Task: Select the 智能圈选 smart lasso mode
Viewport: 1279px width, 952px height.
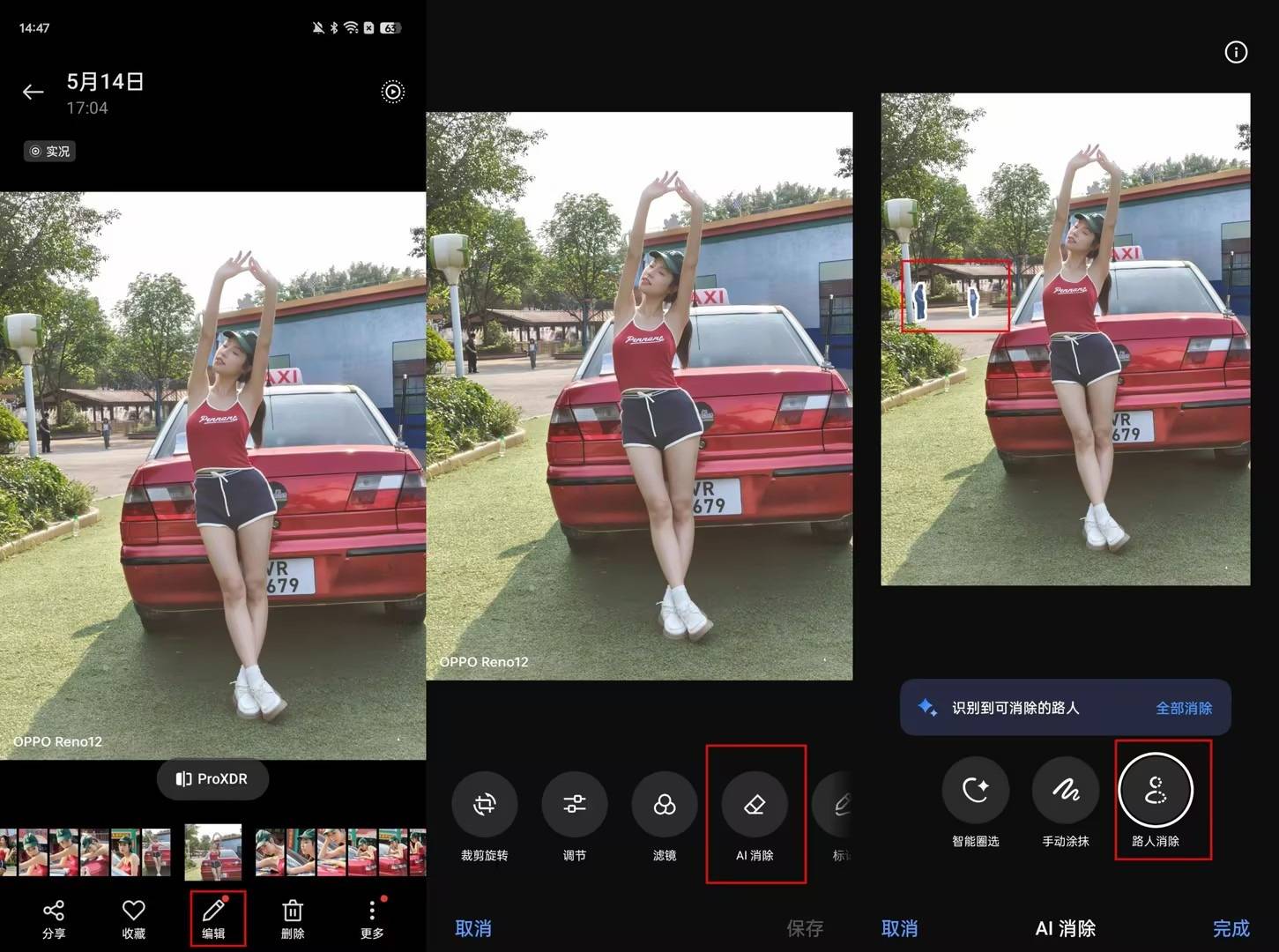Action: coord(975,791)
